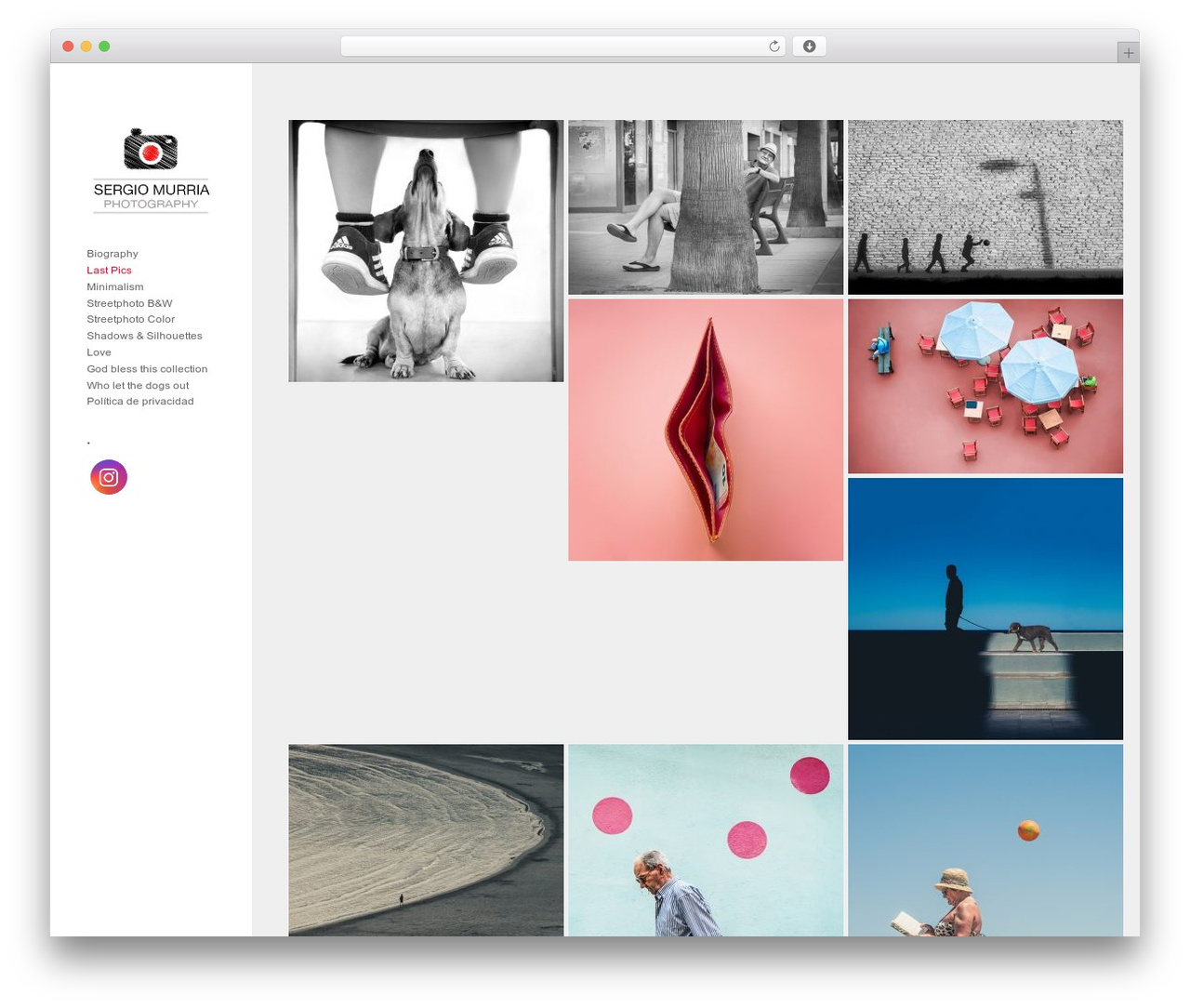Add a new browser tab
The image size is (1190, 1008).
coord(1128,53)
